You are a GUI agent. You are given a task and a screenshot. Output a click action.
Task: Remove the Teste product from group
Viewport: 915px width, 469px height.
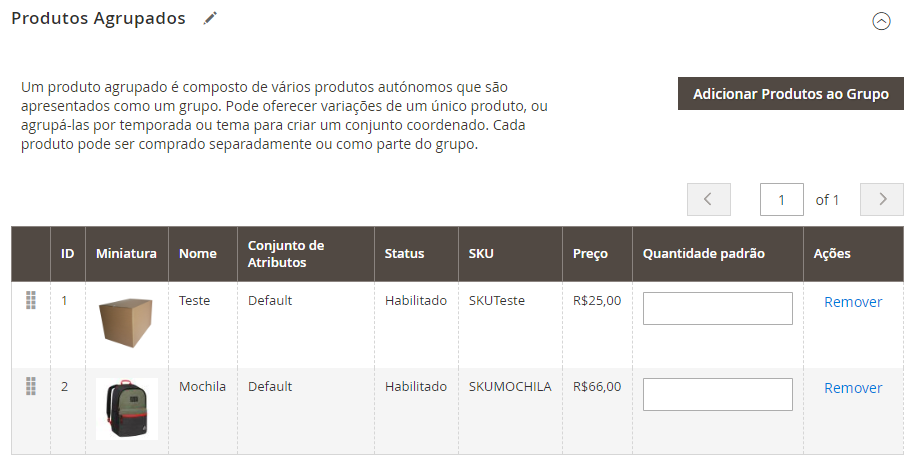853,302
